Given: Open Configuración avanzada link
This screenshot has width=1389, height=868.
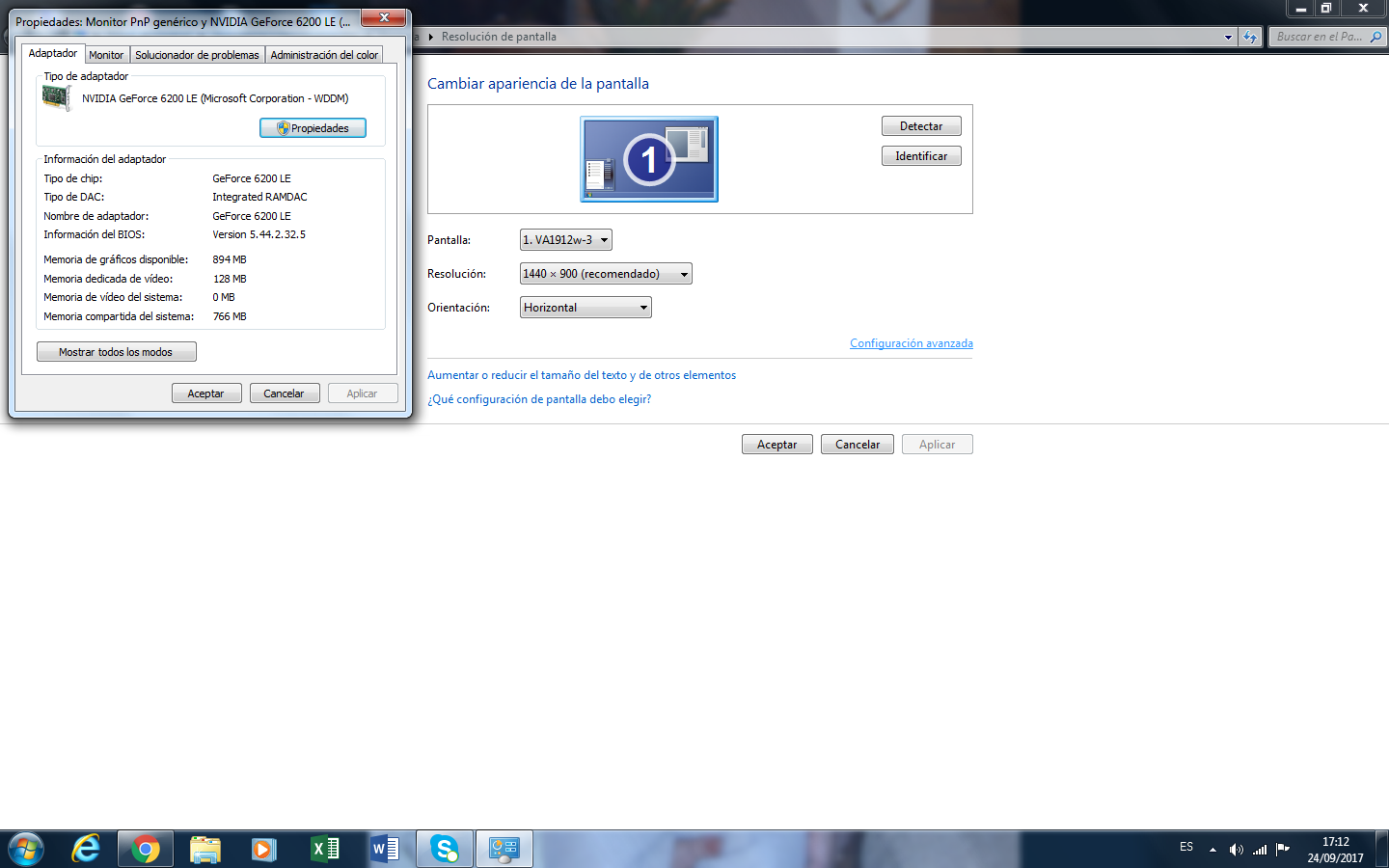Looking at the screenshot, I should click(912, 343).
